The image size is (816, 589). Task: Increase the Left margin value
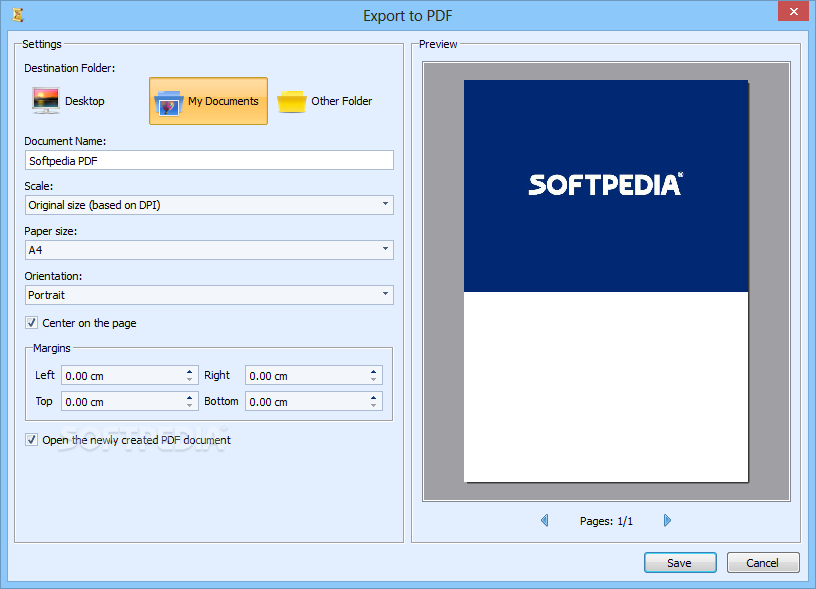click(x=189, y=372)
